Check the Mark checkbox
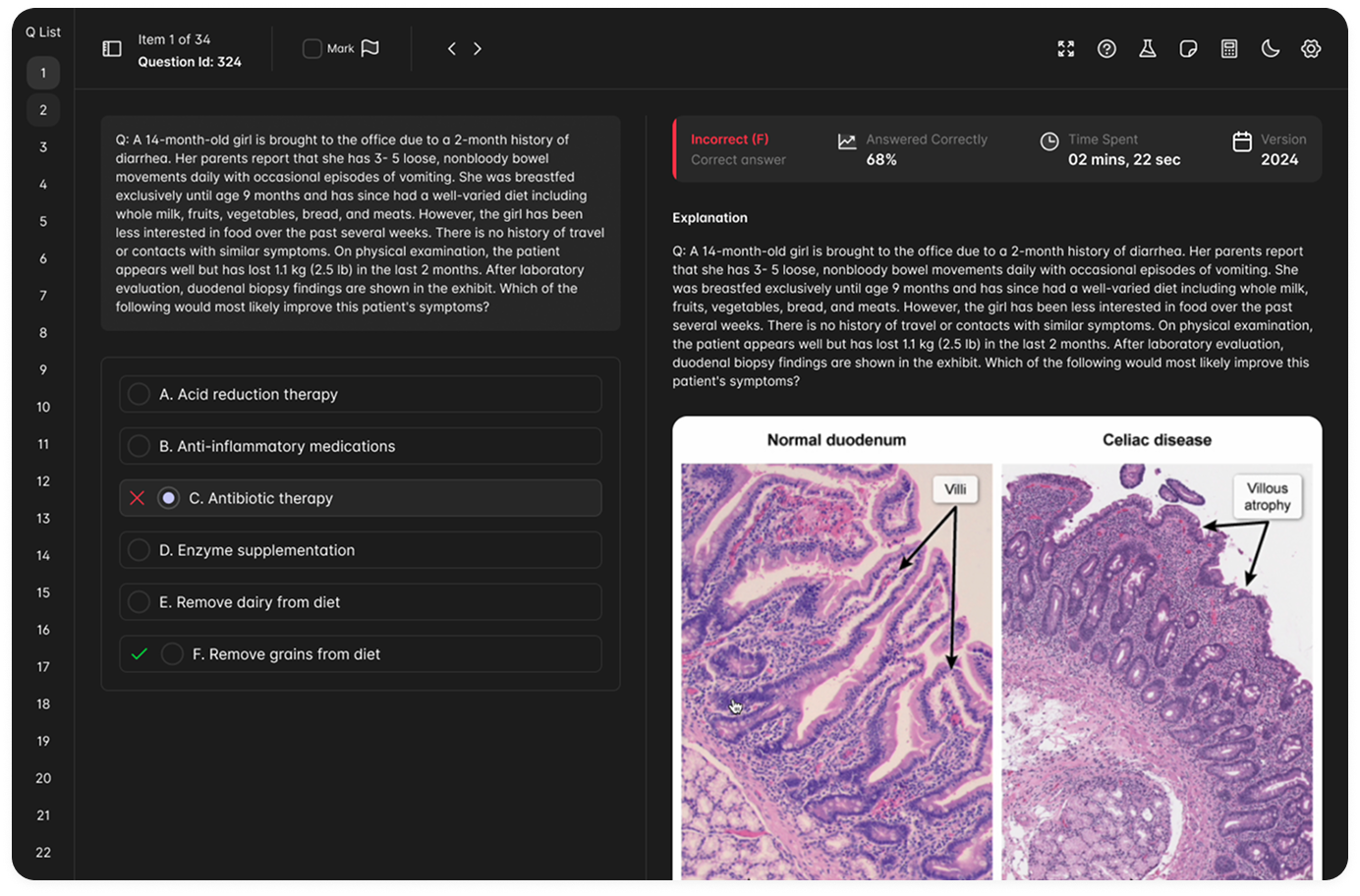 click(x=311, y=47)
